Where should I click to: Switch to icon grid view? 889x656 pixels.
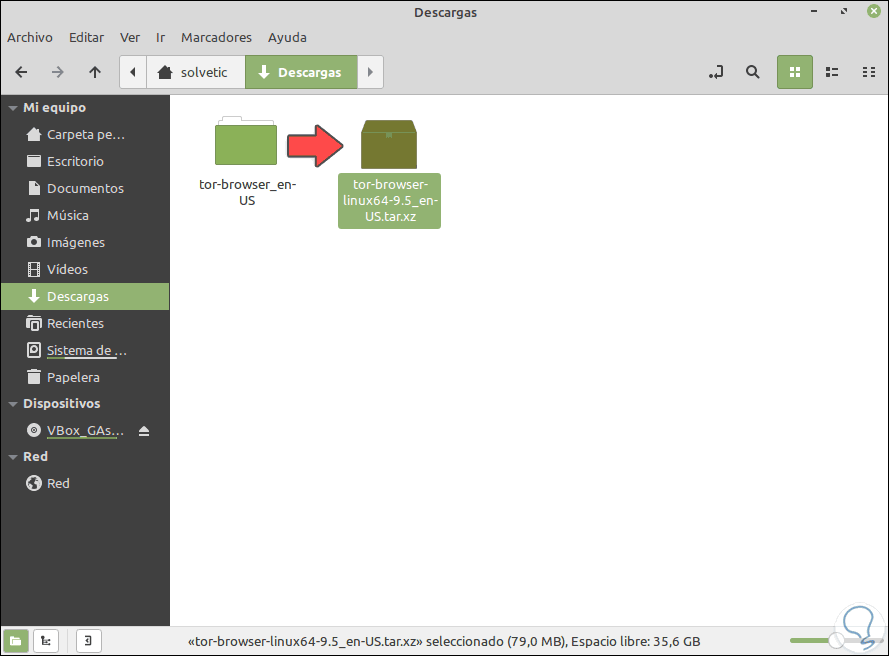point(795,72)
